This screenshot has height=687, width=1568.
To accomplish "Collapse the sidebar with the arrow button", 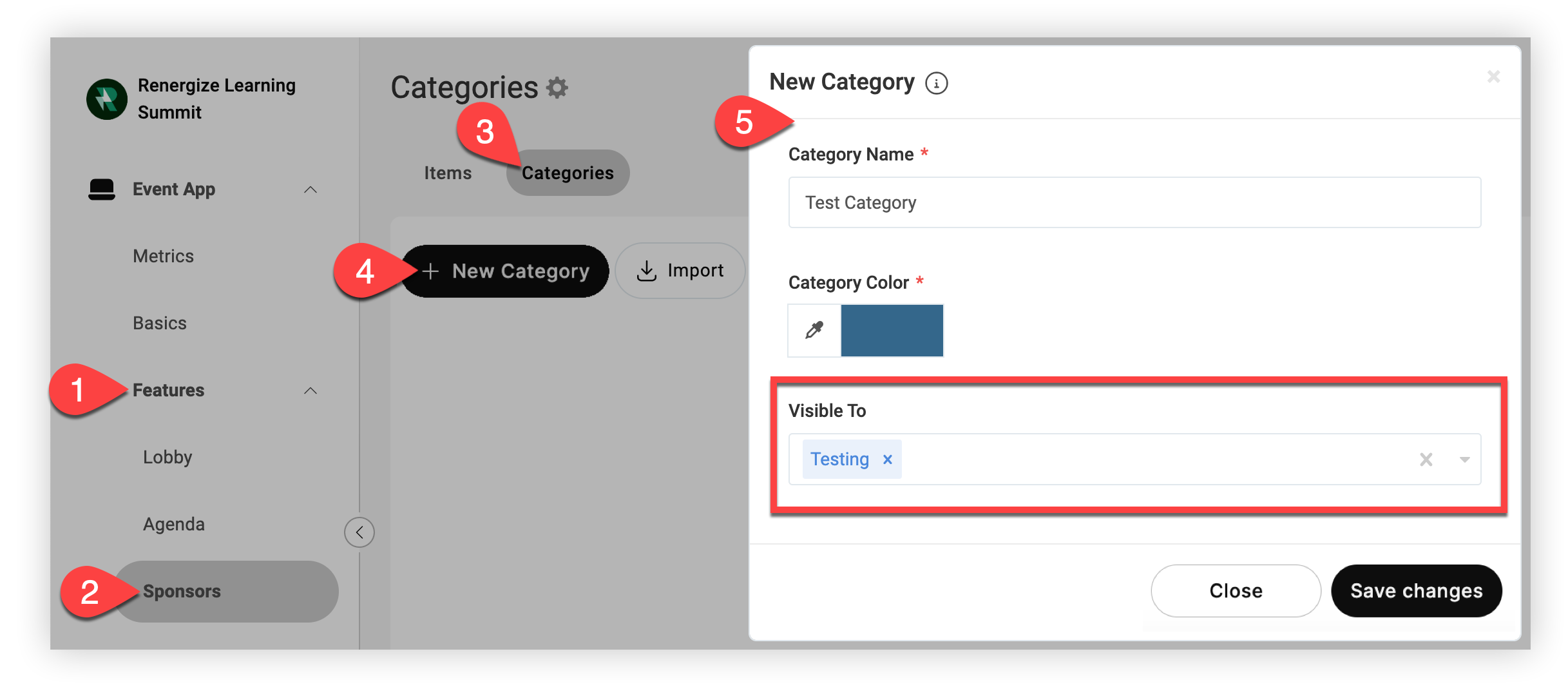I will [x=359, y=532].
